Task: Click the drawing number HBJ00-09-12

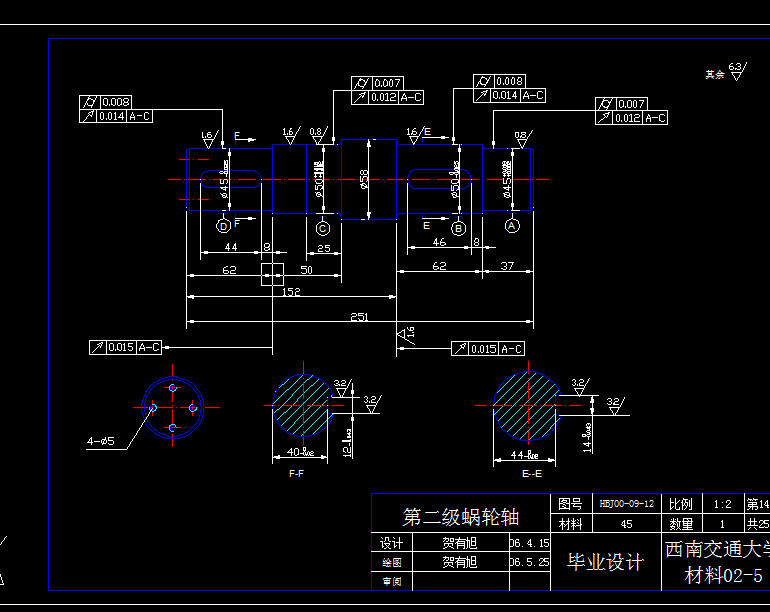Action: click(x=627, y=503)
